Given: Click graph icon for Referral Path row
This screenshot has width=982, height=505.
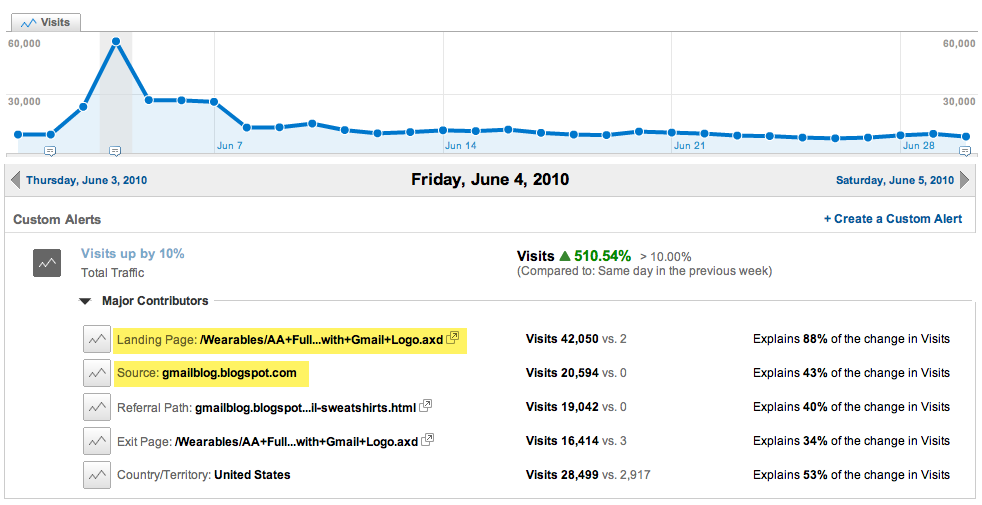Looking at the screenshot, I should point(97,407).
